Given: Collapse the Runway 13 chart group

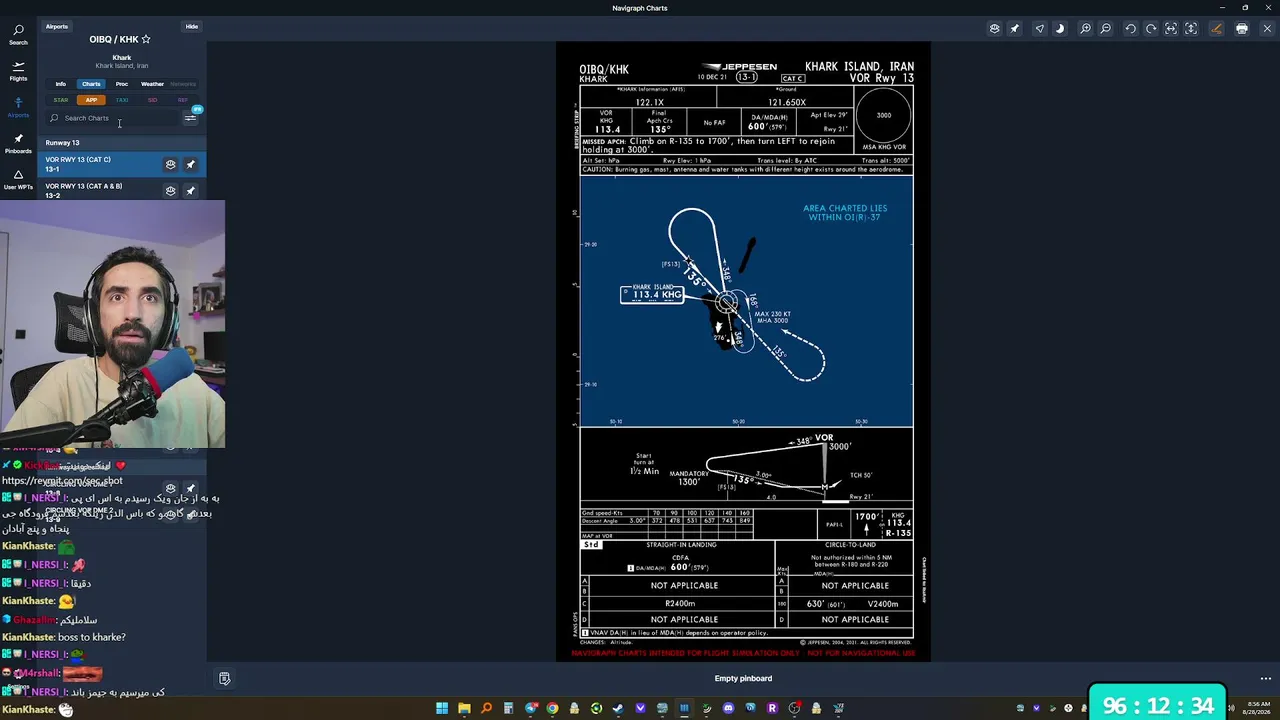Looking at the screenshot, I should [x=122, y=143].
